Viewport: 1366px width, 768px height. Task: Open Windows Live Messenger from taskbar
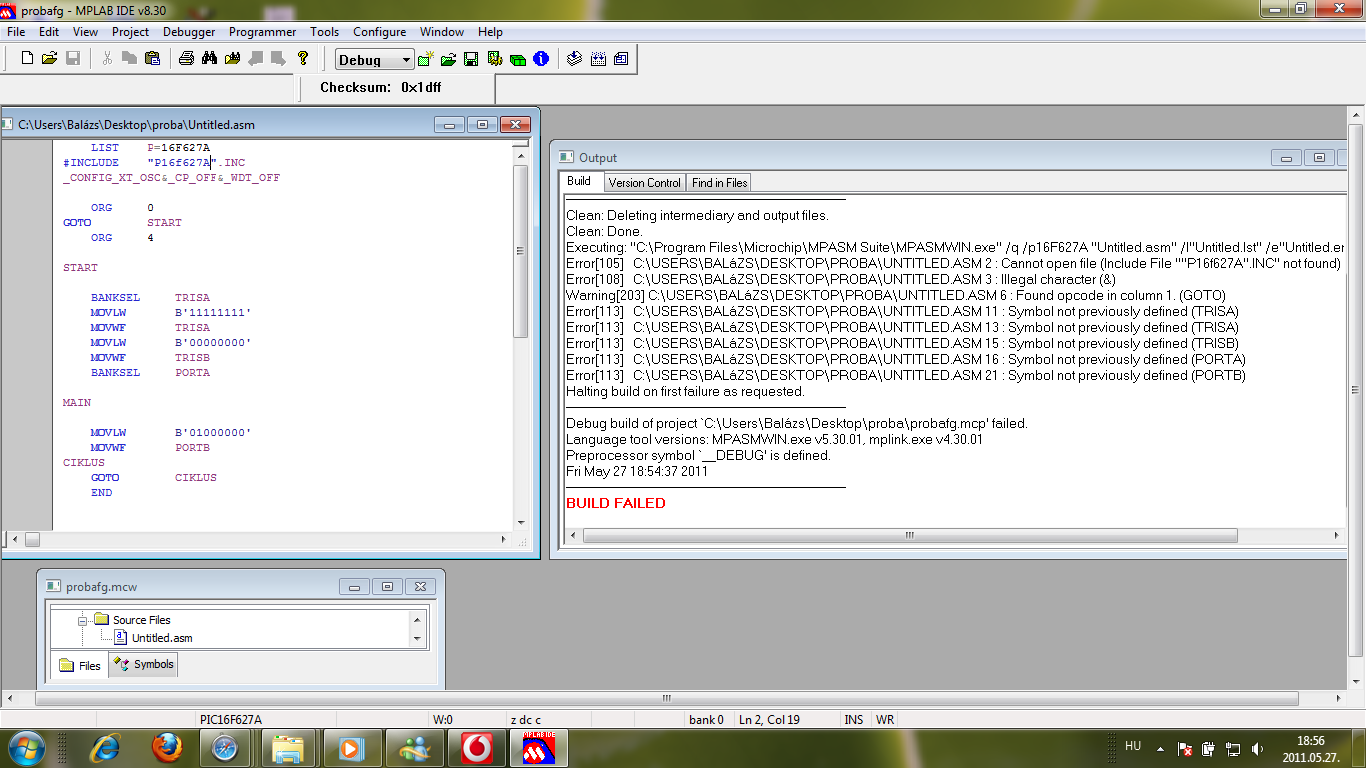point(415,748)
